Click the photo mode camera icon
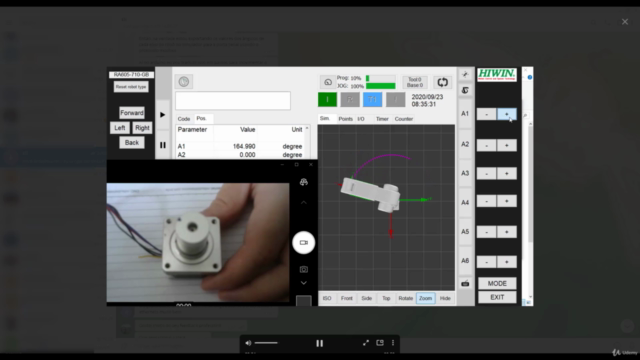640x360 pixels. pos(304,269)
